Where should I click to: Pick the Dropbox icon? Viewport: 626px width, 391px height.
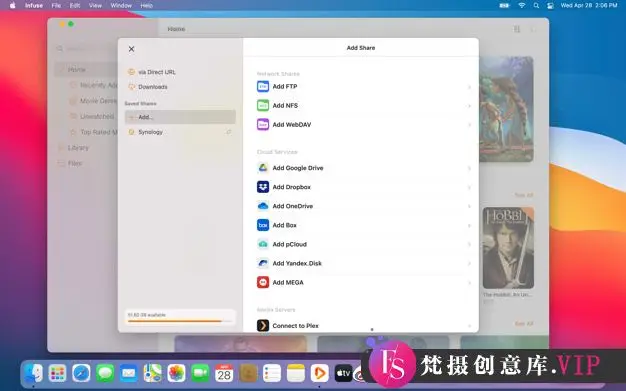[x=263, y=187]
